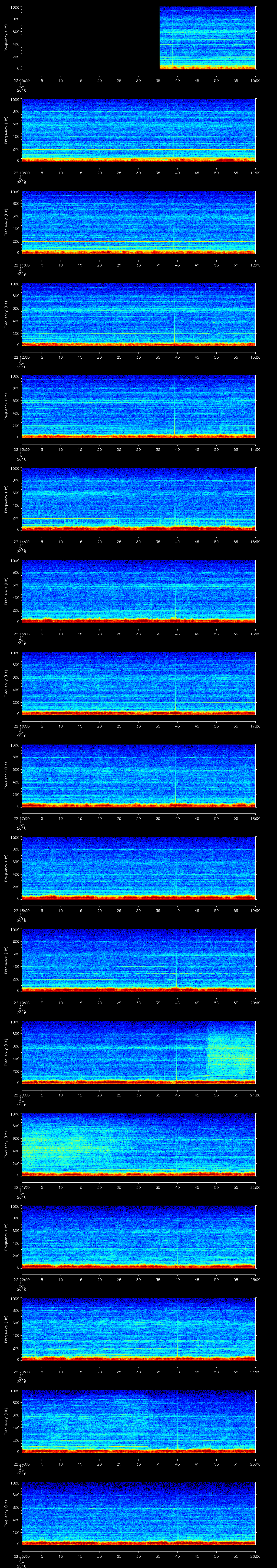The height and width of the screenshot is (1568, 277).
Task: Click the vertical spike in the 22:12:00 spectrogram
Action: (x=174, y=329)
